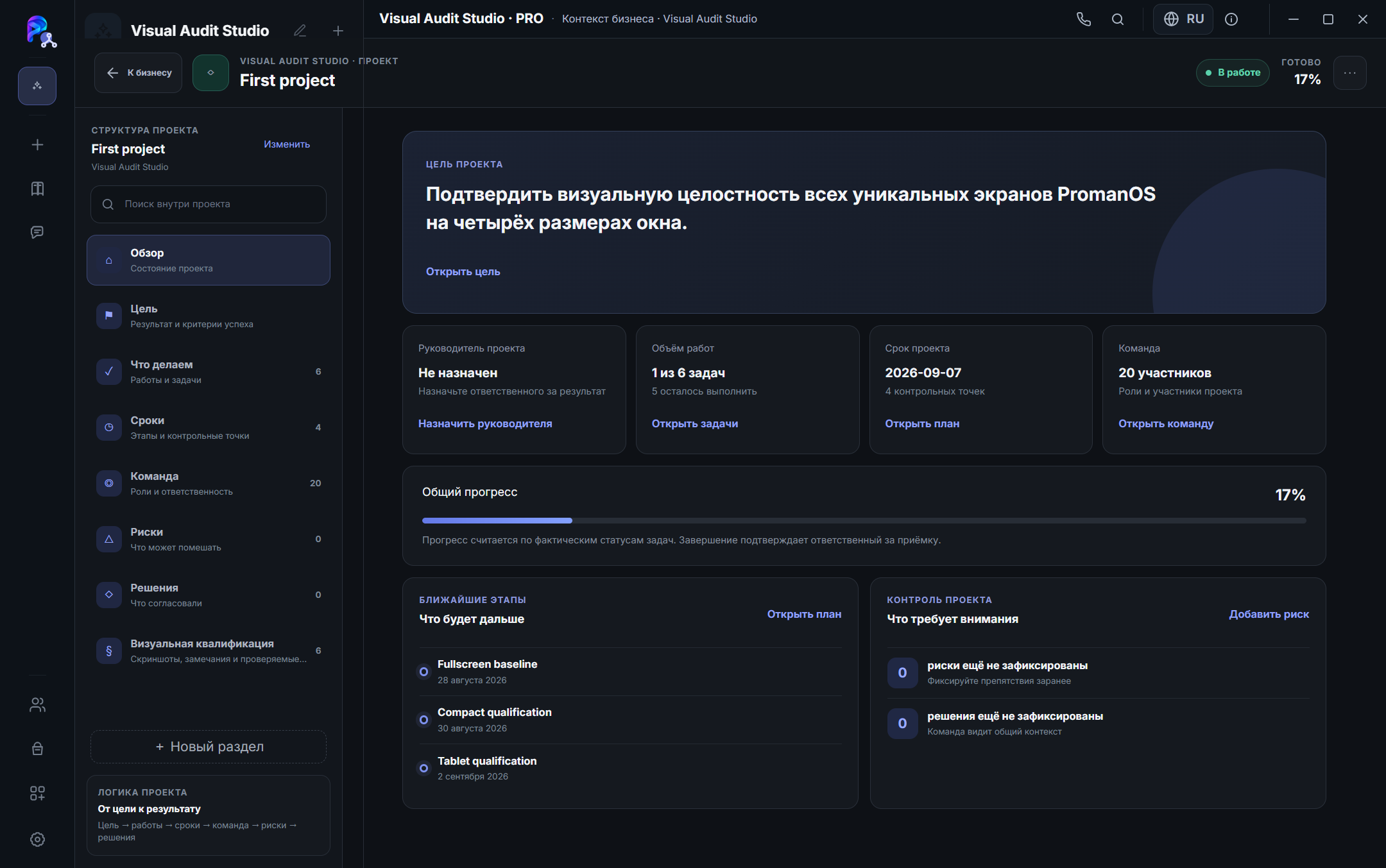The width and height of the screenshot is (1386, 868).
Task: Open the Что делаем section
Action: click(x=209, y=371)
